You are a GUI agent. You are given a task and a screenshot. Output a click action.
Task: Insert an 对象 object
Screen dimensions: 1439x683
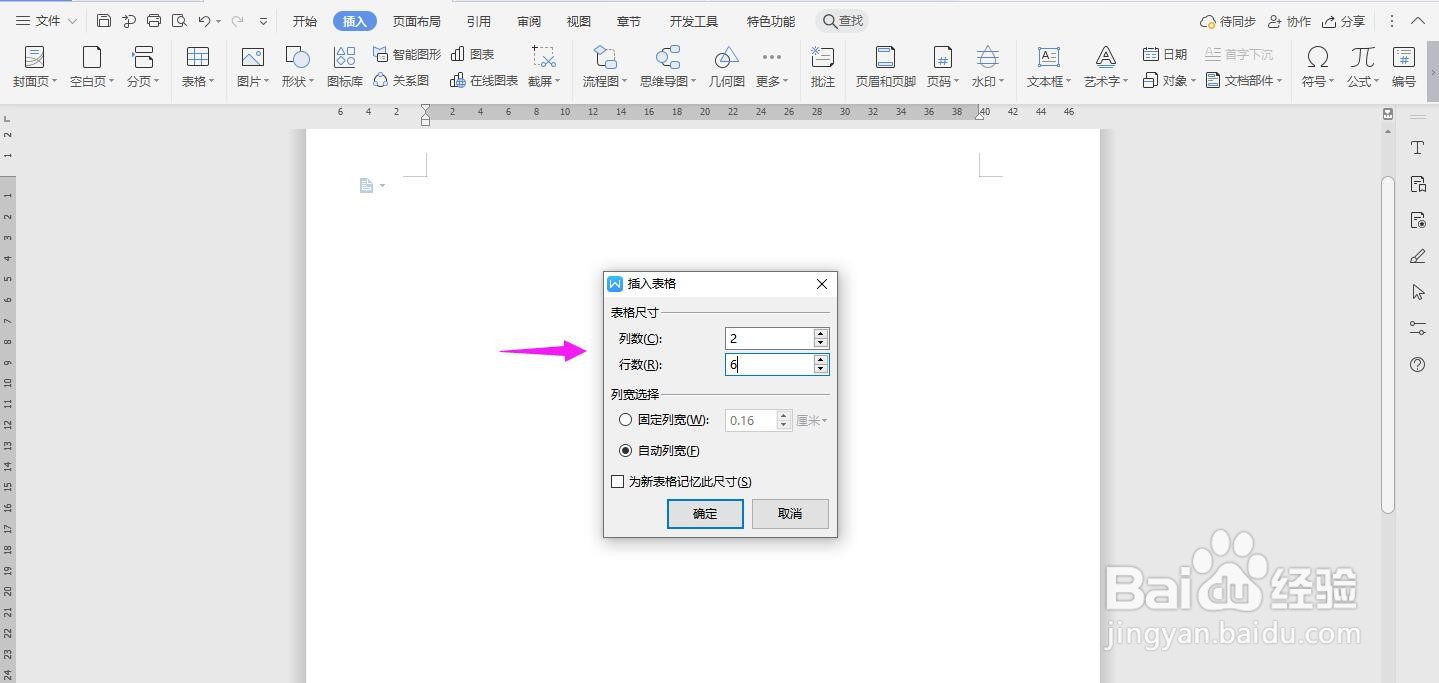coord(1169,80)
